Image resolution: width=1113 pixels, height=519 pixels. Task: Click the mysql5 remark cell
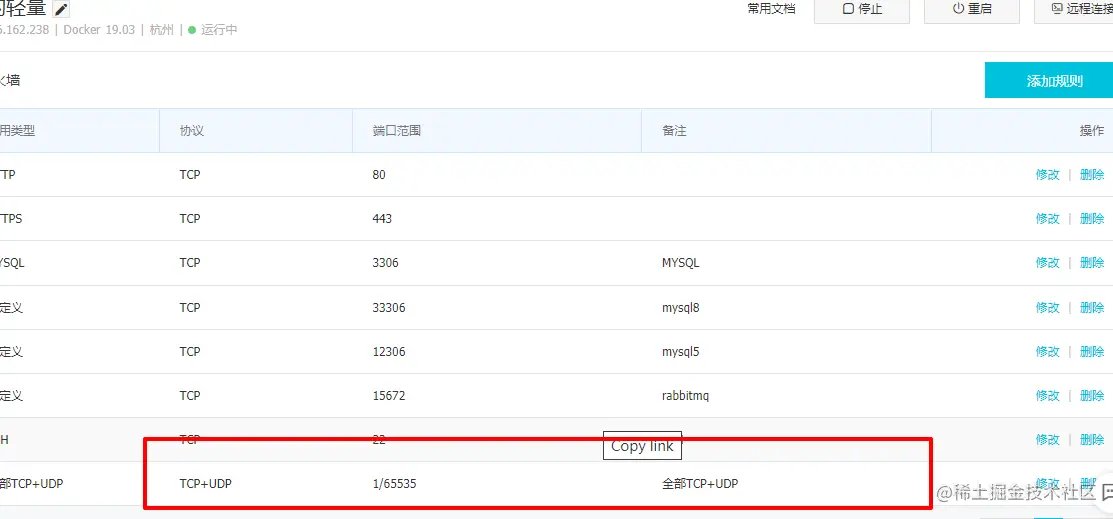pos(681,351)
